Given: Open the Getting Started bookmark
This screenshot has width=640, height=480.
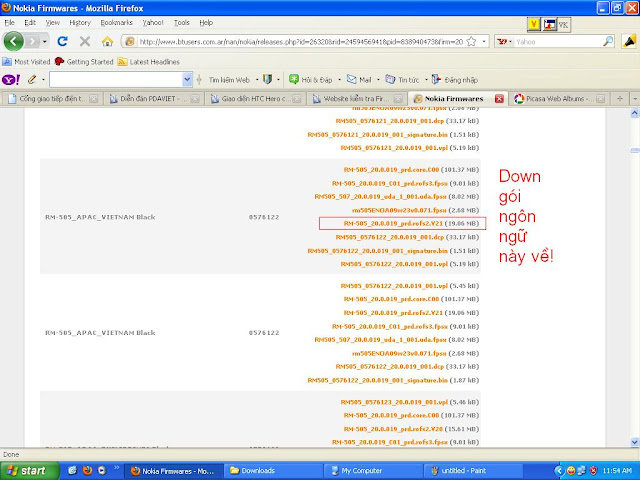Looking at the screenshot, I should pos(84,62).
